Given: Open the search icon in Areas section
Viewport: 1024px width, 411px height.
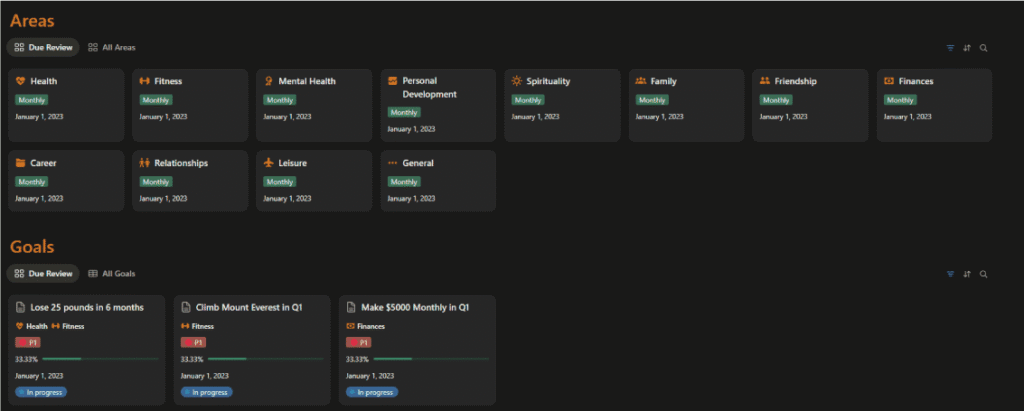Looking at the screenshot, I should pos(984,48).
